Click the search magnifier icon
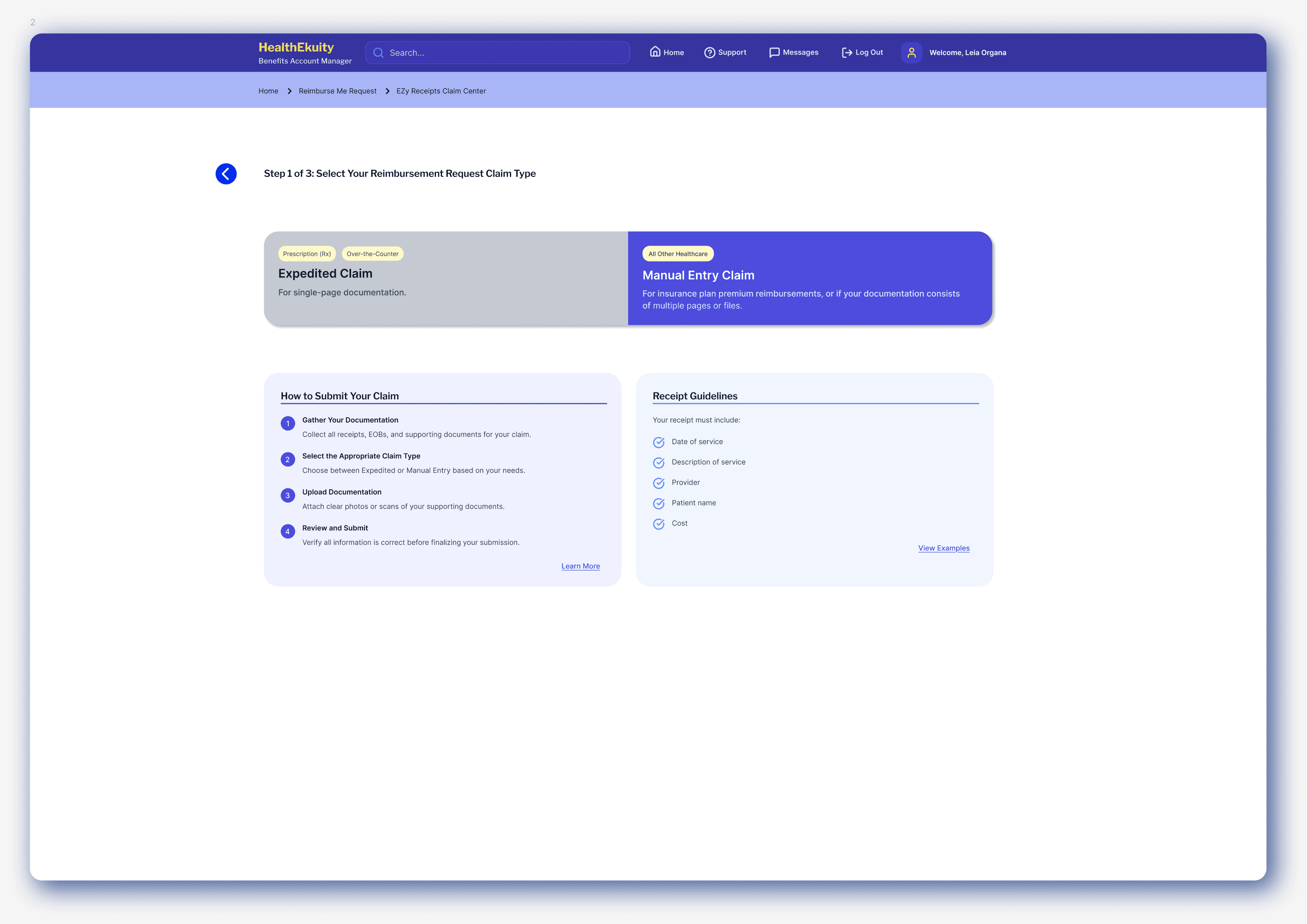The width and height of the screenshot is (1307, 924). coord(378,53)
